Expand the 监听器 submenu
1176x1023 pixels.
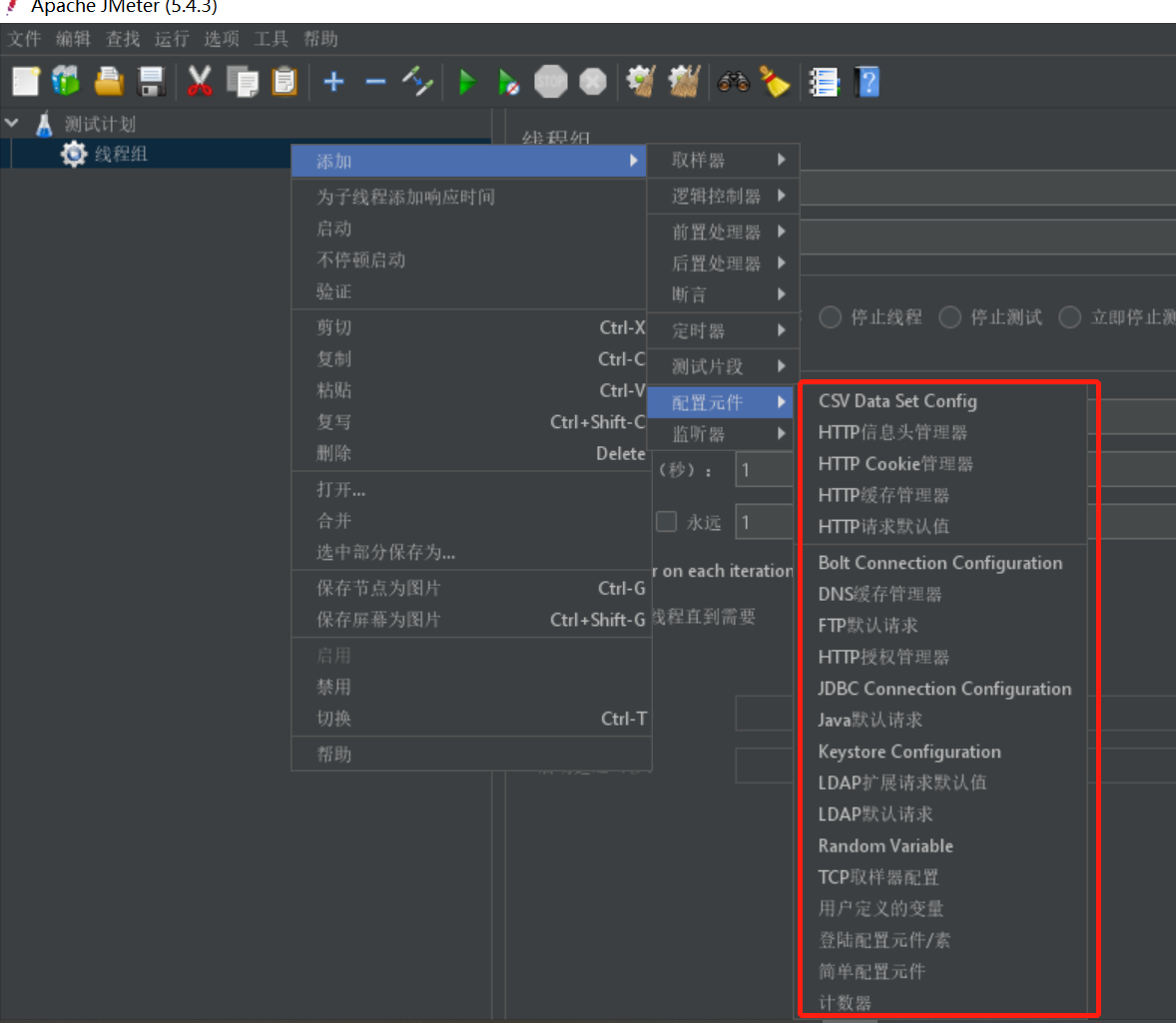722,434
